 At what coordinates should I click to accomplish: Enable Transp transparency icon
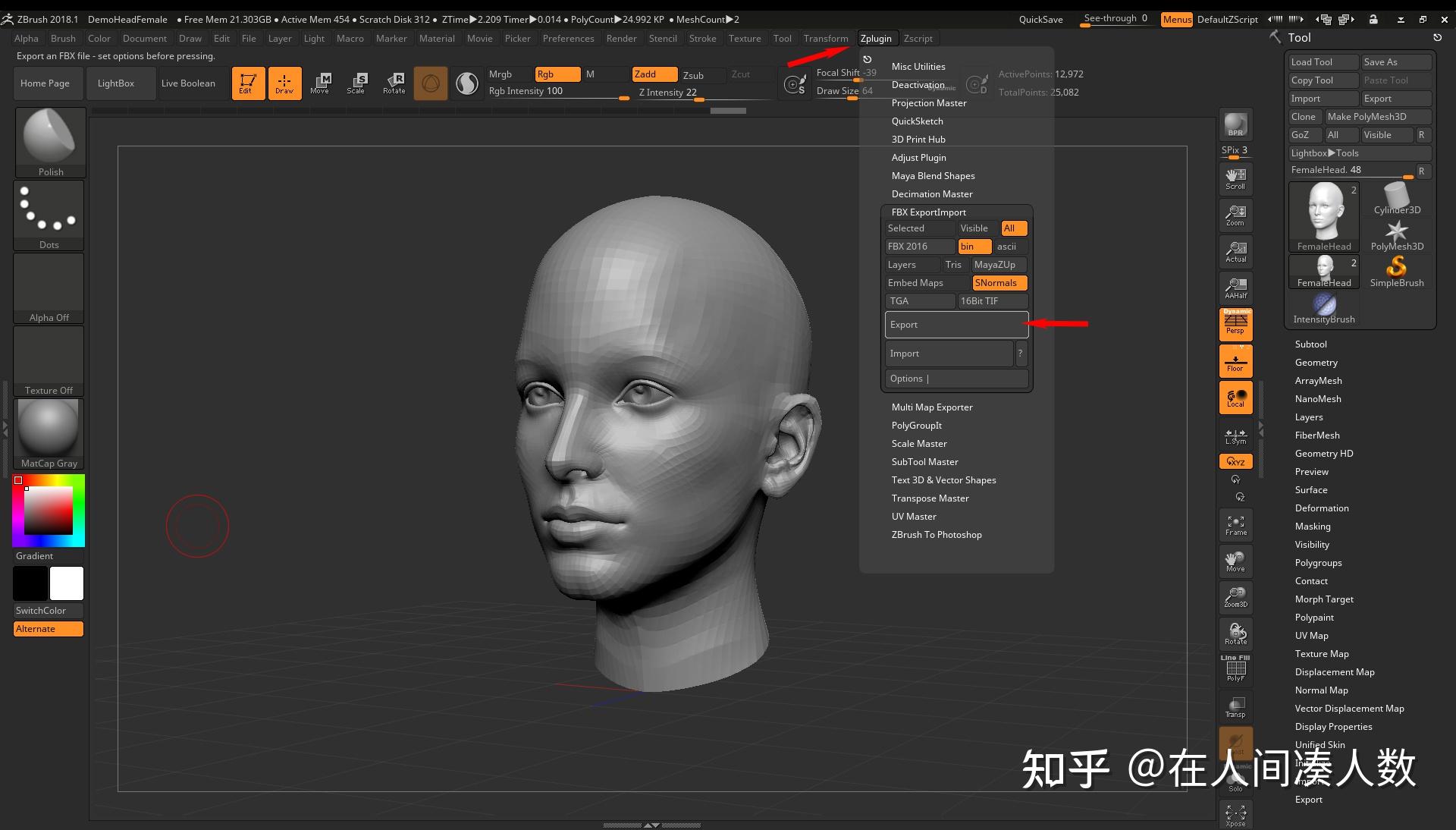click(x=1235, y=707)
